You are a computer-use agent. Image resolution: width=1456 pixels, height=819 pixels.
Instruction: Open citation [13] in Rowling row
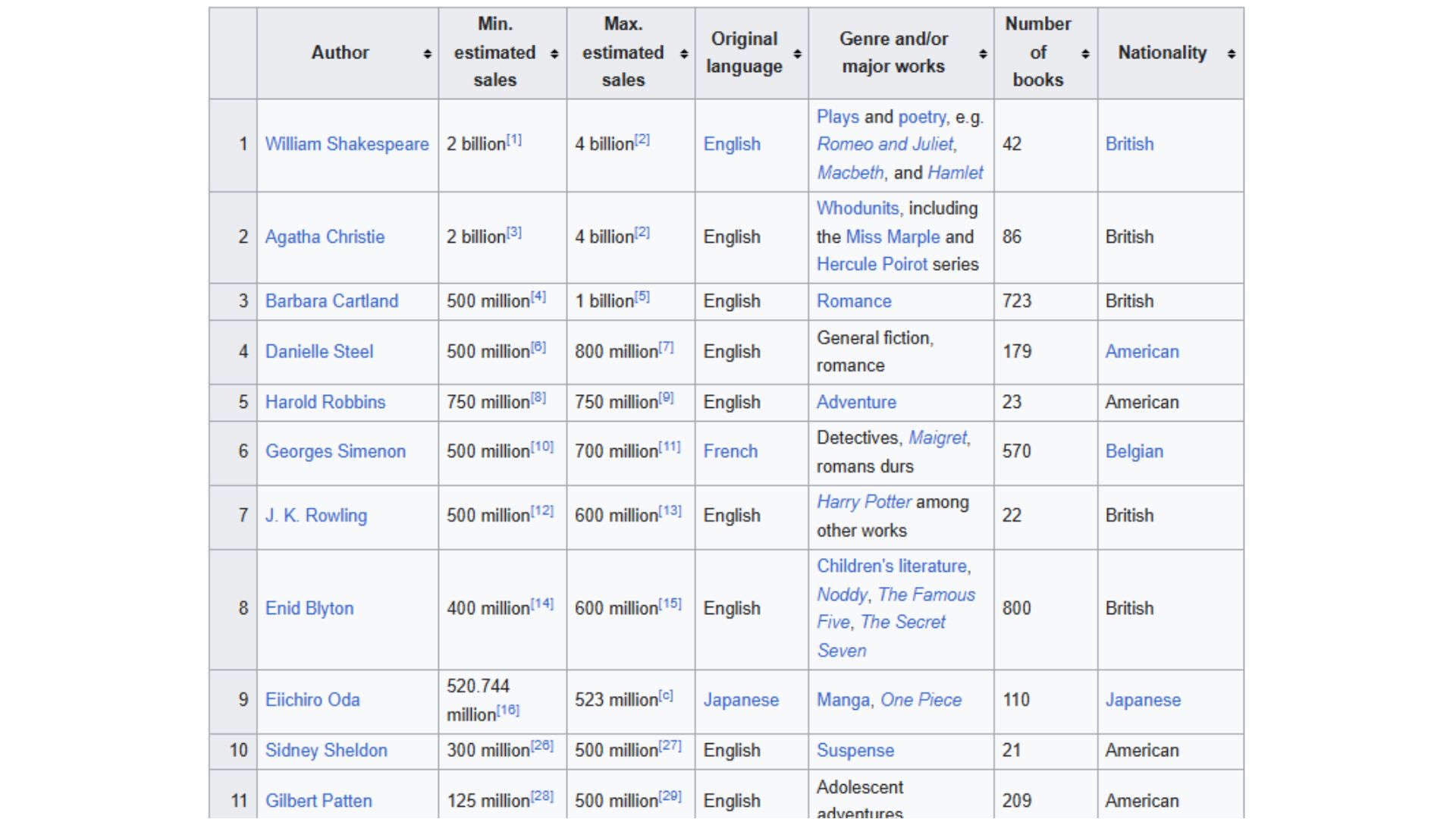(670, 511)
